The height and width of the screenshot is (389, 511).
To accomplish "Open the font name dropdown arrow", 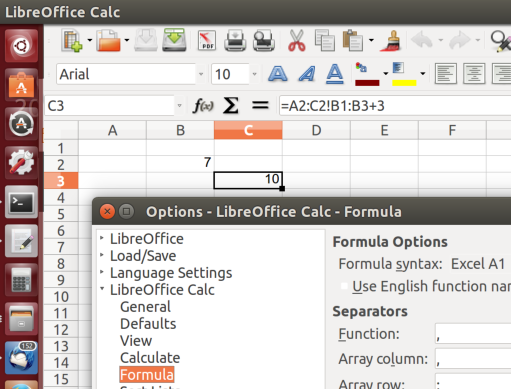I will tap(201, 74).
